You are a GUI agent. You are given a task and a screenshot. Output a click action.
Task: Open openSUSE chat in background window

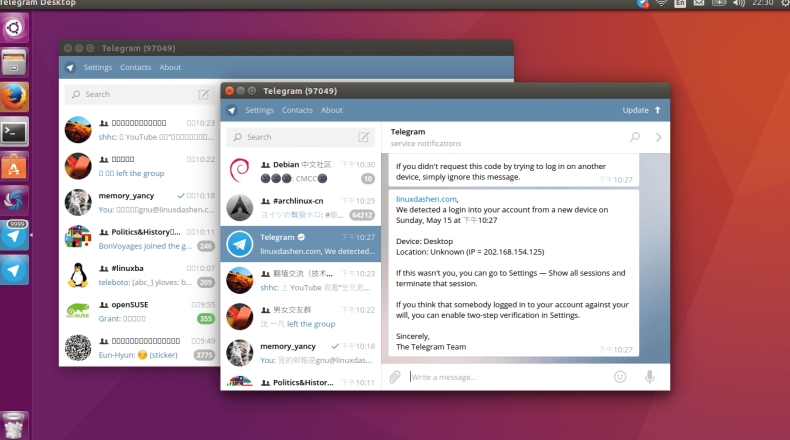140,311
